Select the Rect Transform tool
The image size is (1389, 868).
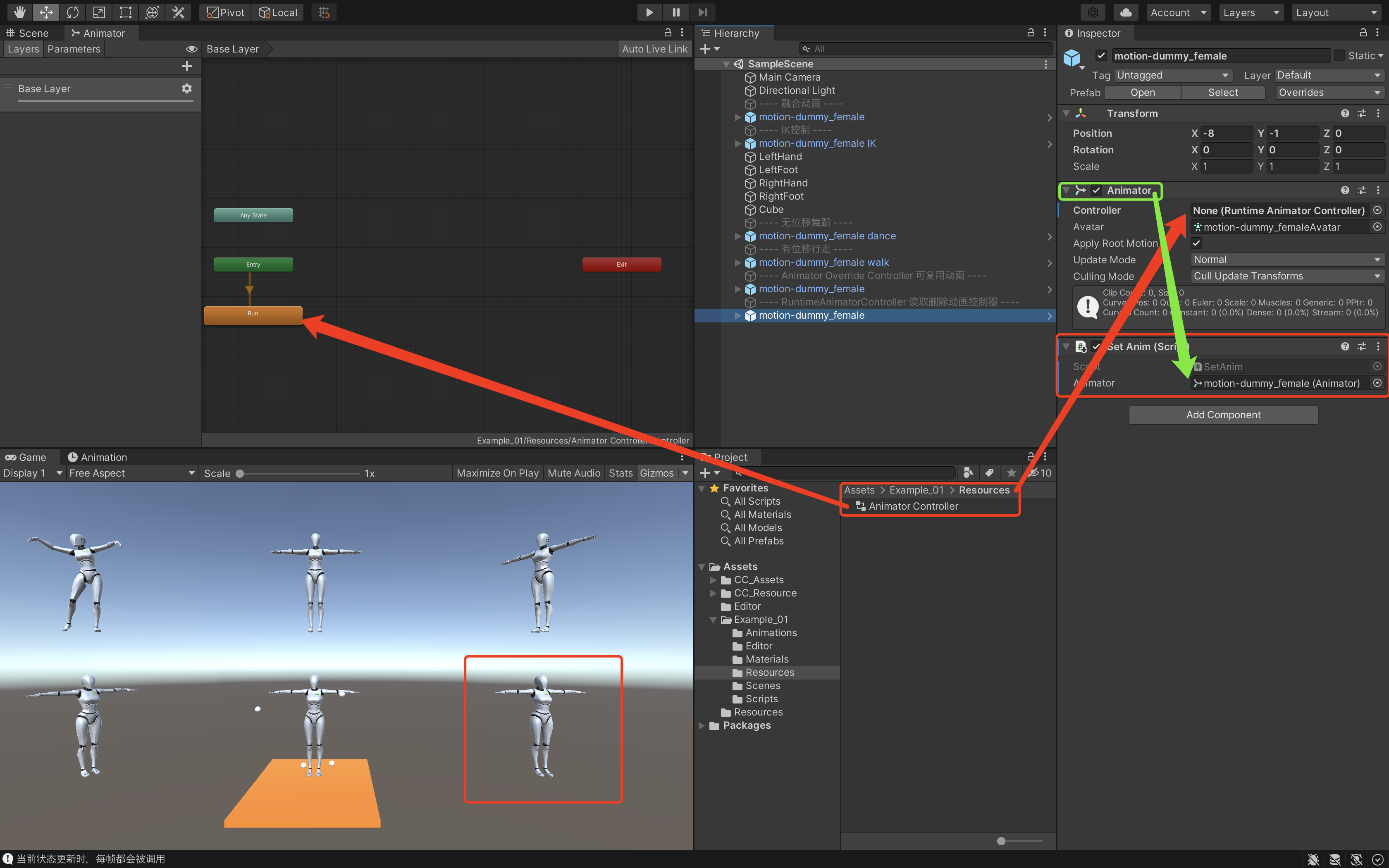[x=125, y=12]
